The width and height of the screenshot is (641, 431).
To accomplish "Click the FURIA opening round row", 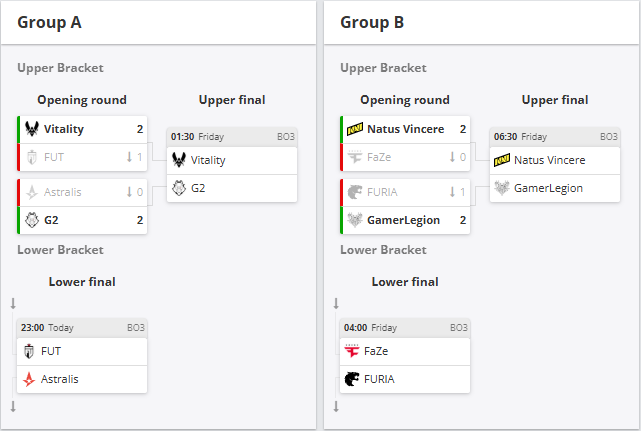I will 406,192.
